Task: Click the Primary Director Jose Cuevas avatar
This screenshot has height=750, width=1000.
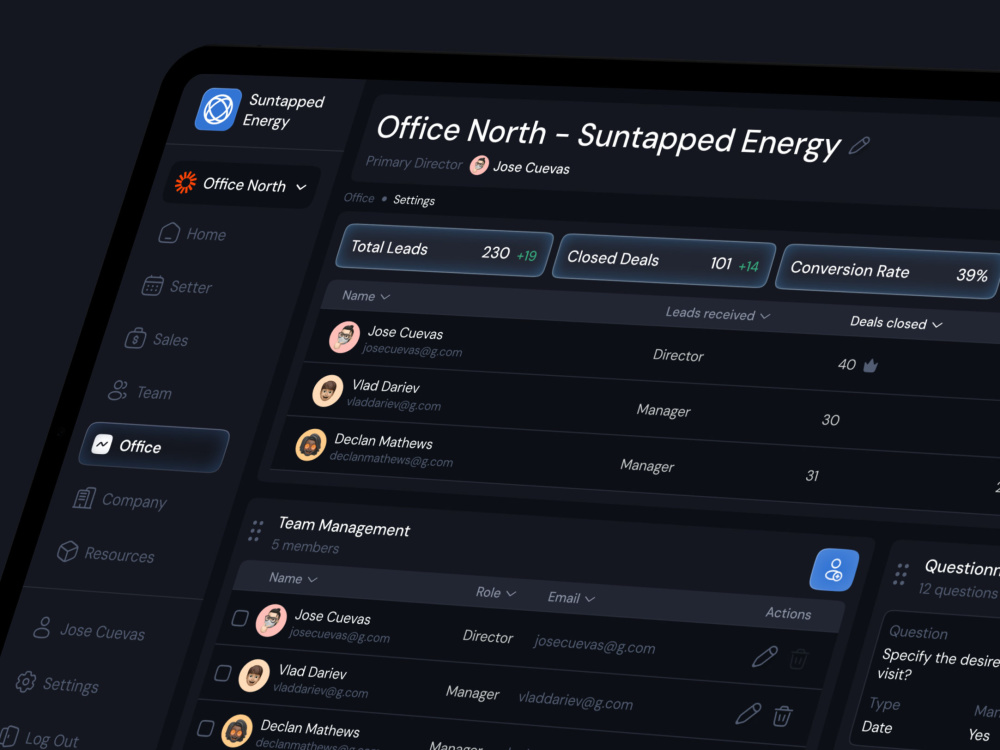Action: coord(479,165)
